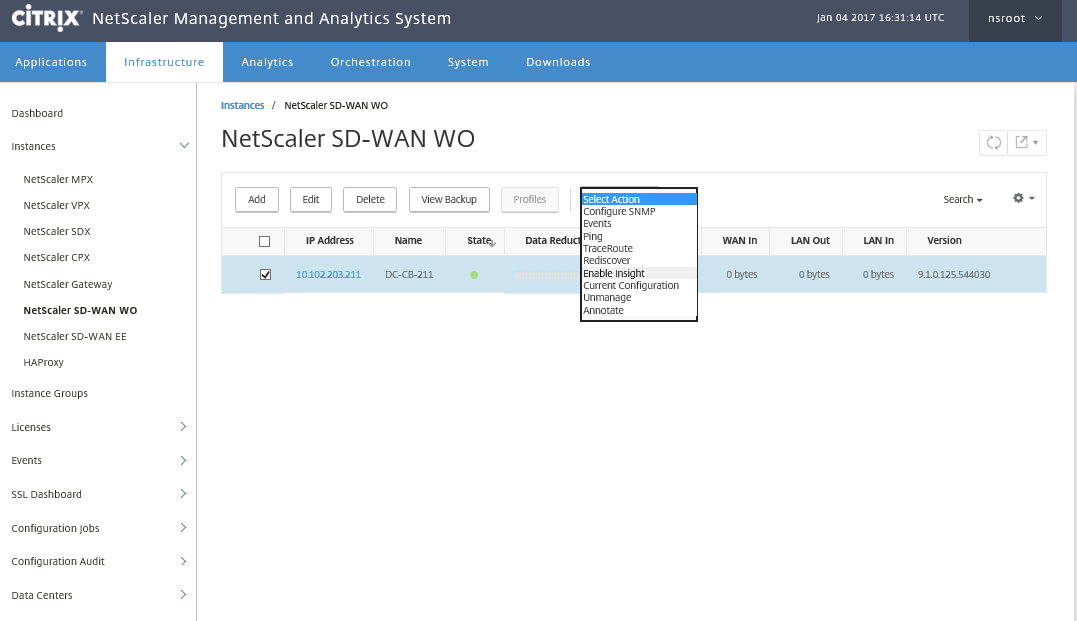Switch to the Applications tab
This screenshot has width=1077, height=621.
point(52,62)
